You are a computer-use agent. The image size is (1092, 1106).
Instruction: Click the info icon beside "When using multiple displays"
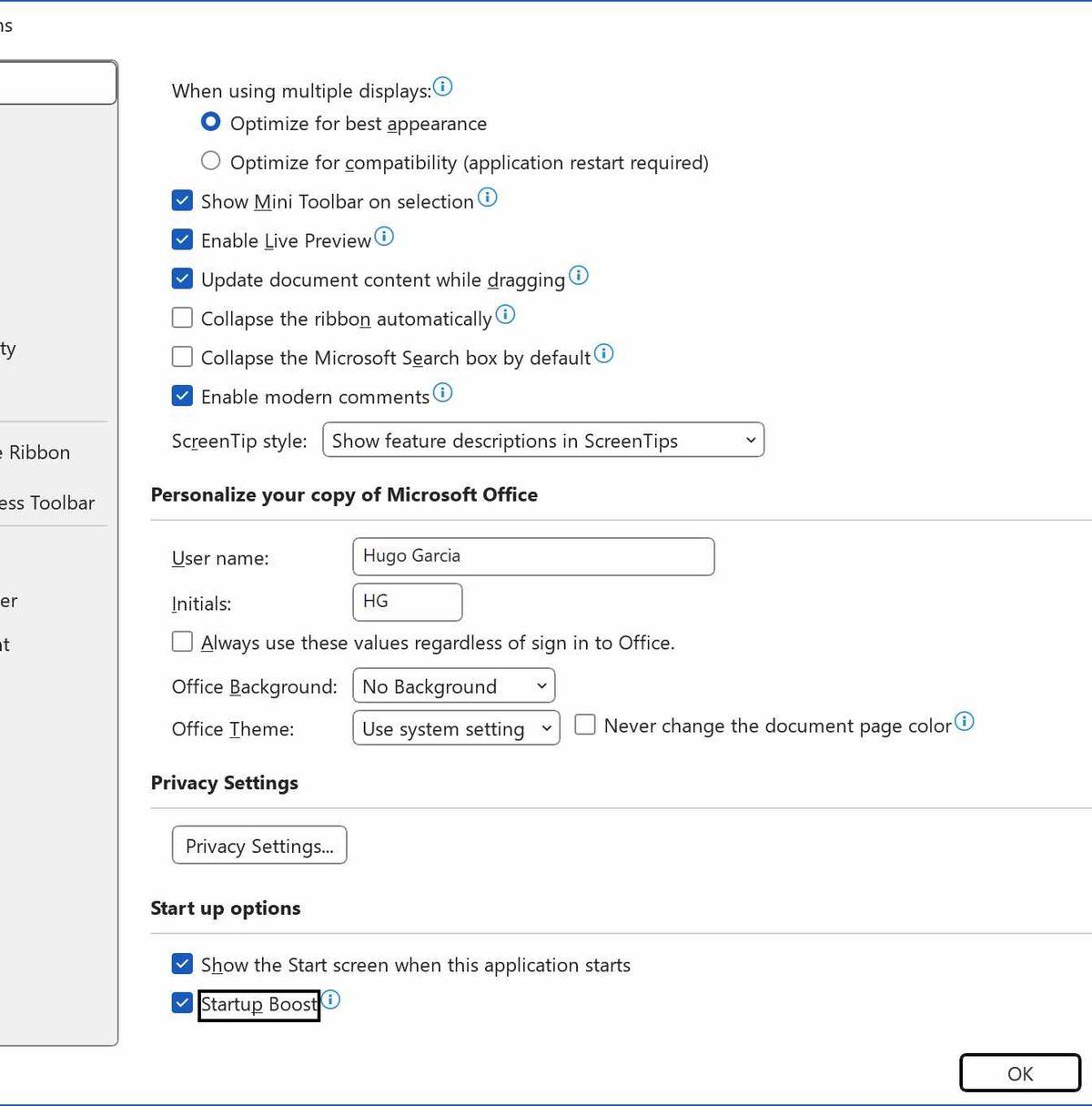click(x=443, y=87)
